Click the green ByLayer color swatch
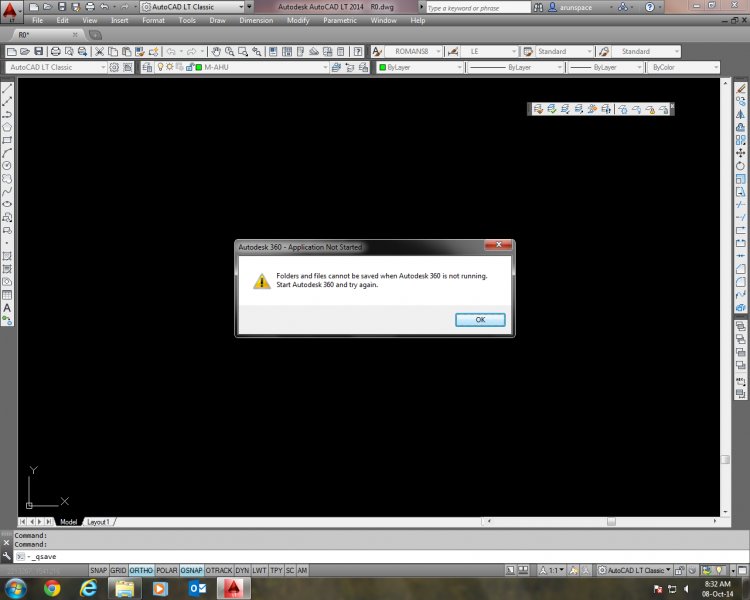 coord(382,67)
